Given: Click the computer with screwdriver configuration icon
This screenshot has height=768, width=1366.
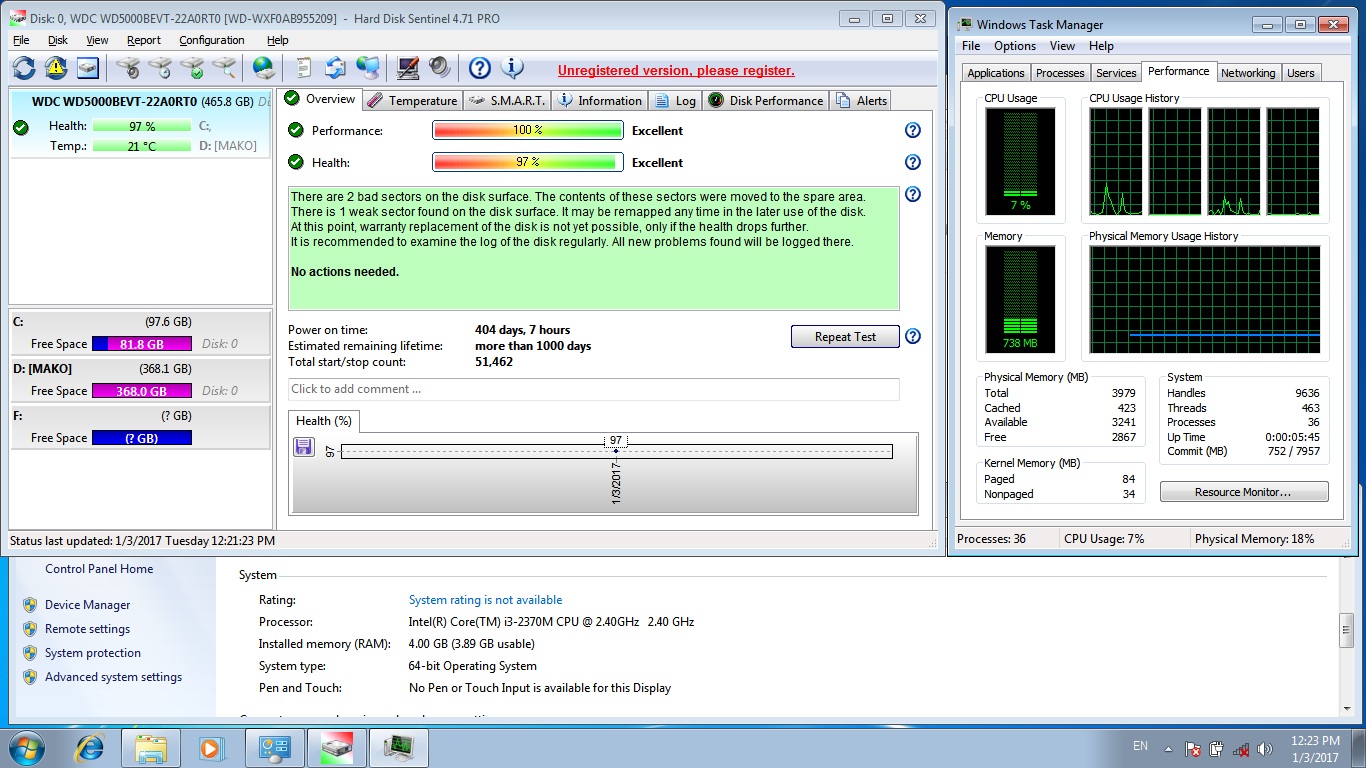Looking at the screenshot, I should [407, 68].
